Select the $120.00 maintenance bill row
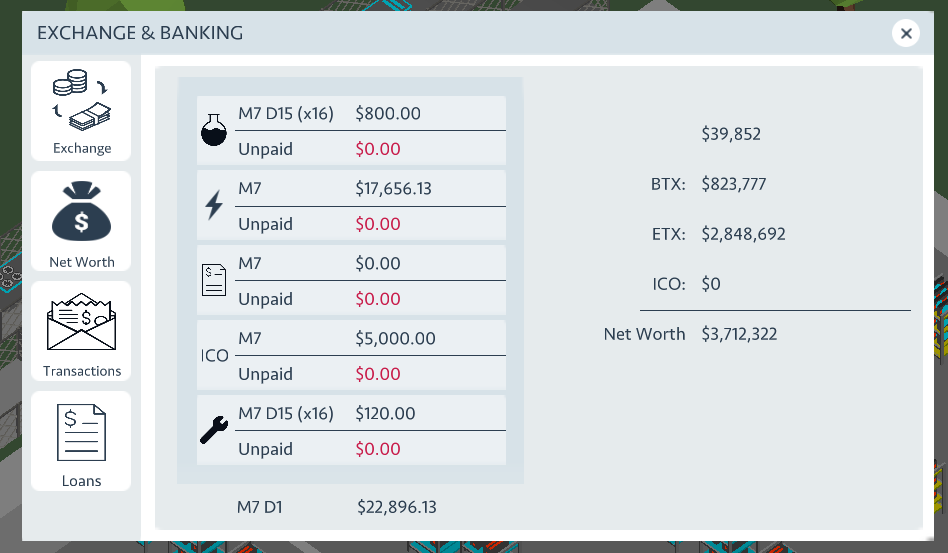948x553 pixels. pyautogui.click(x=351, y=430)
